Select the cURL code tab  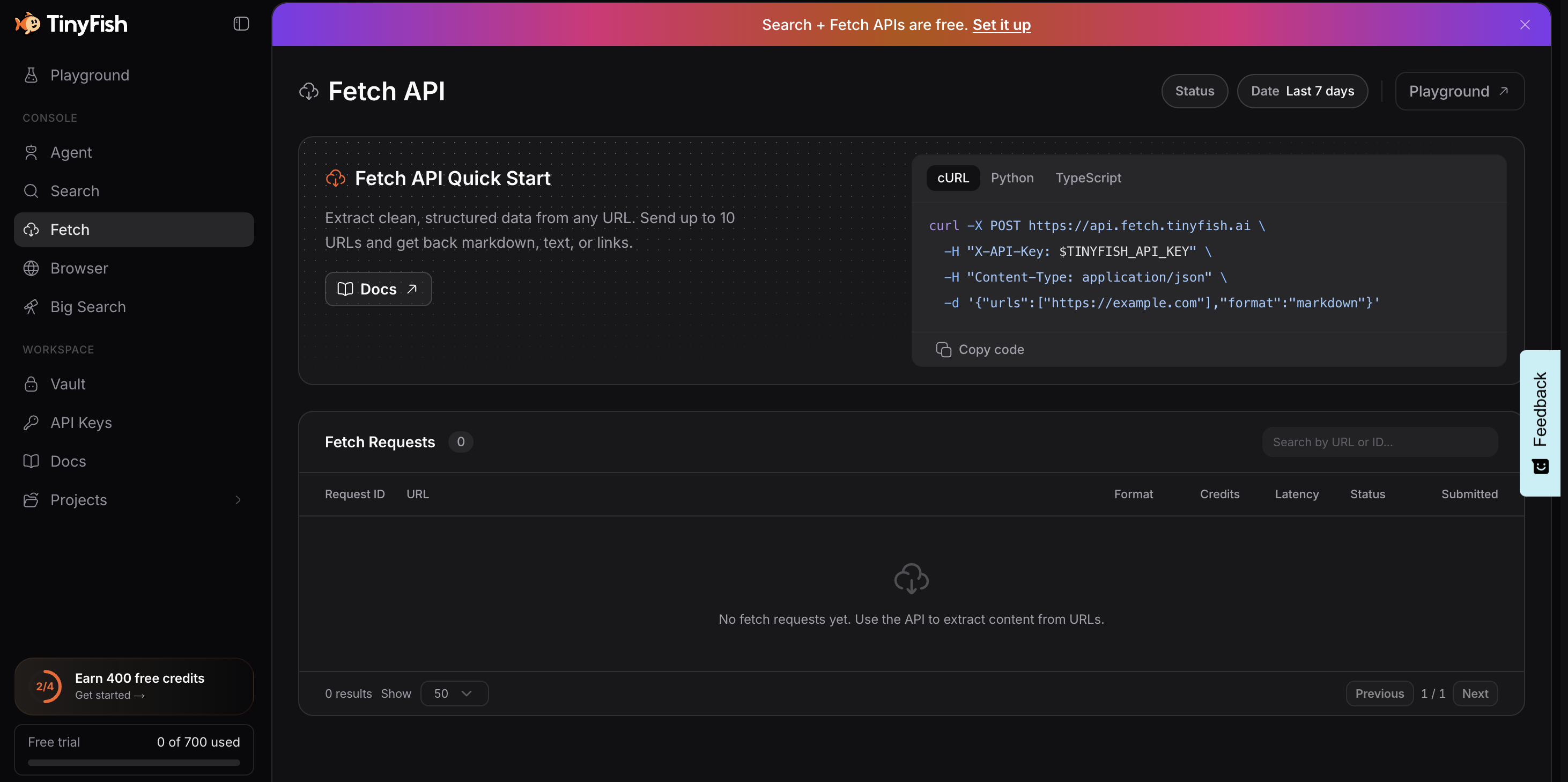952,178
